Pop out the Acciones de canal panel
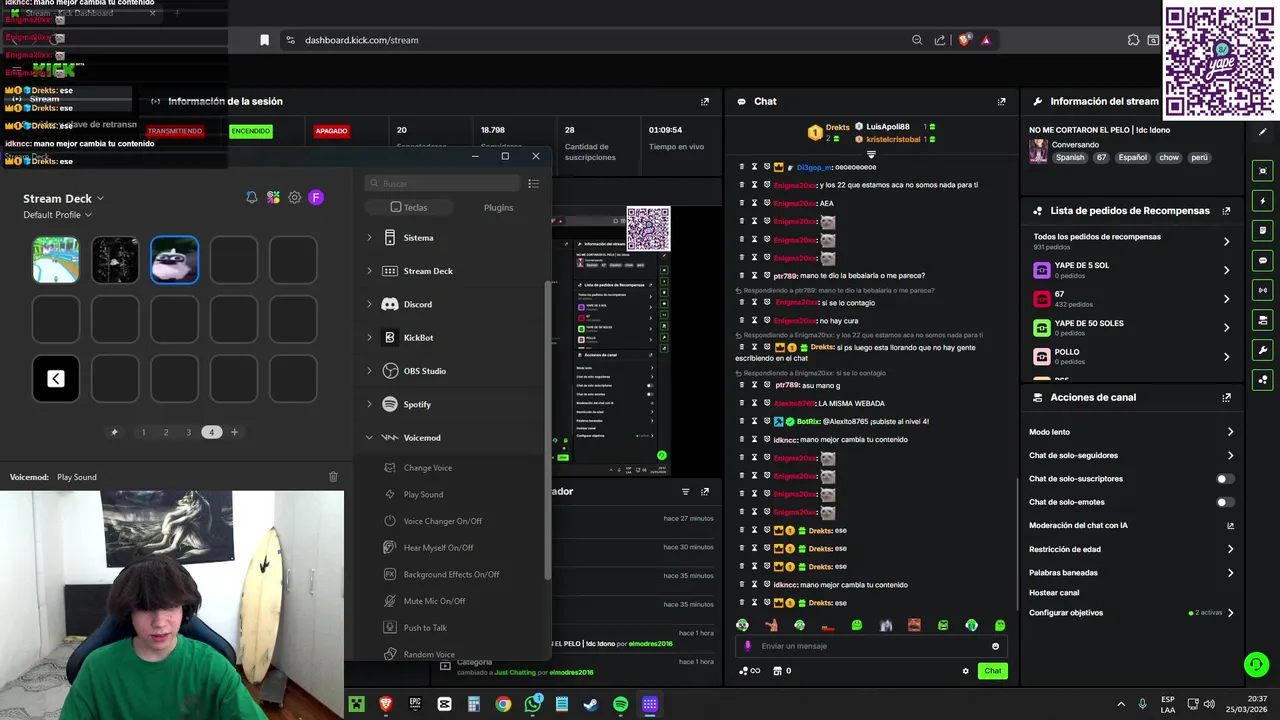The height and width of the screenshot is (720, 1280). tap(1226, 397)
